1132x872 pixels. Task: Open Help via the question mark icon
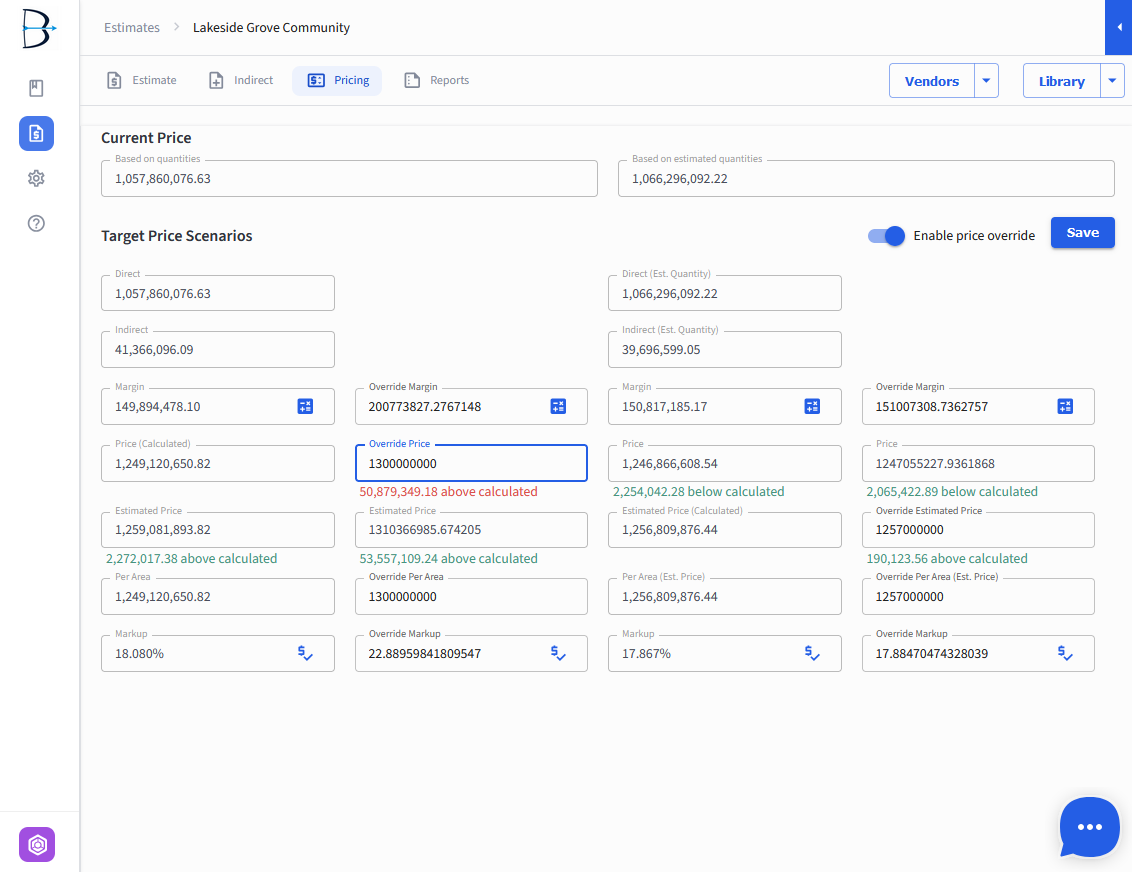pyautogui.click(x=36, y=223)
